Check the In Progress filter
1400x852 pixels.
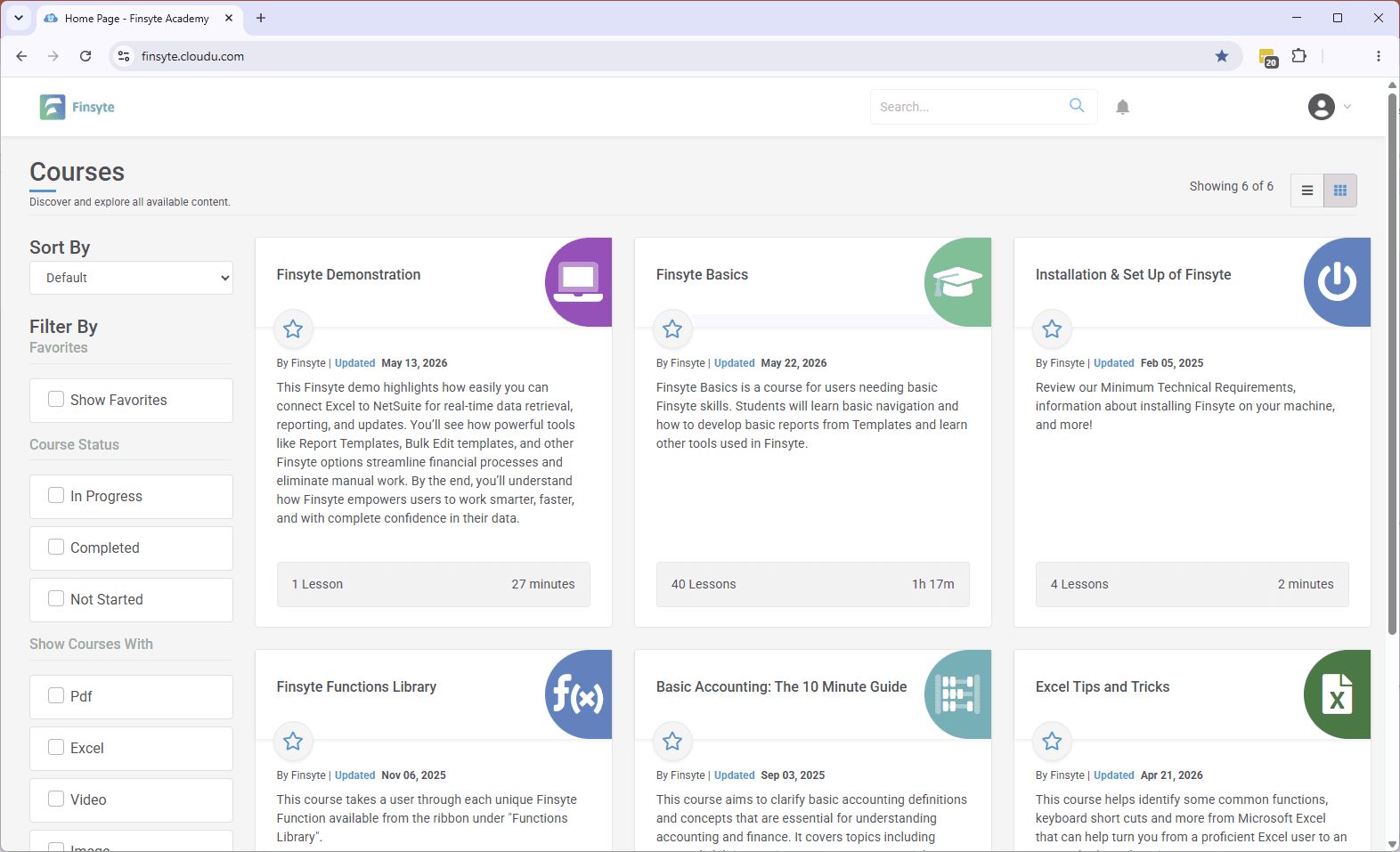point(56,496)
